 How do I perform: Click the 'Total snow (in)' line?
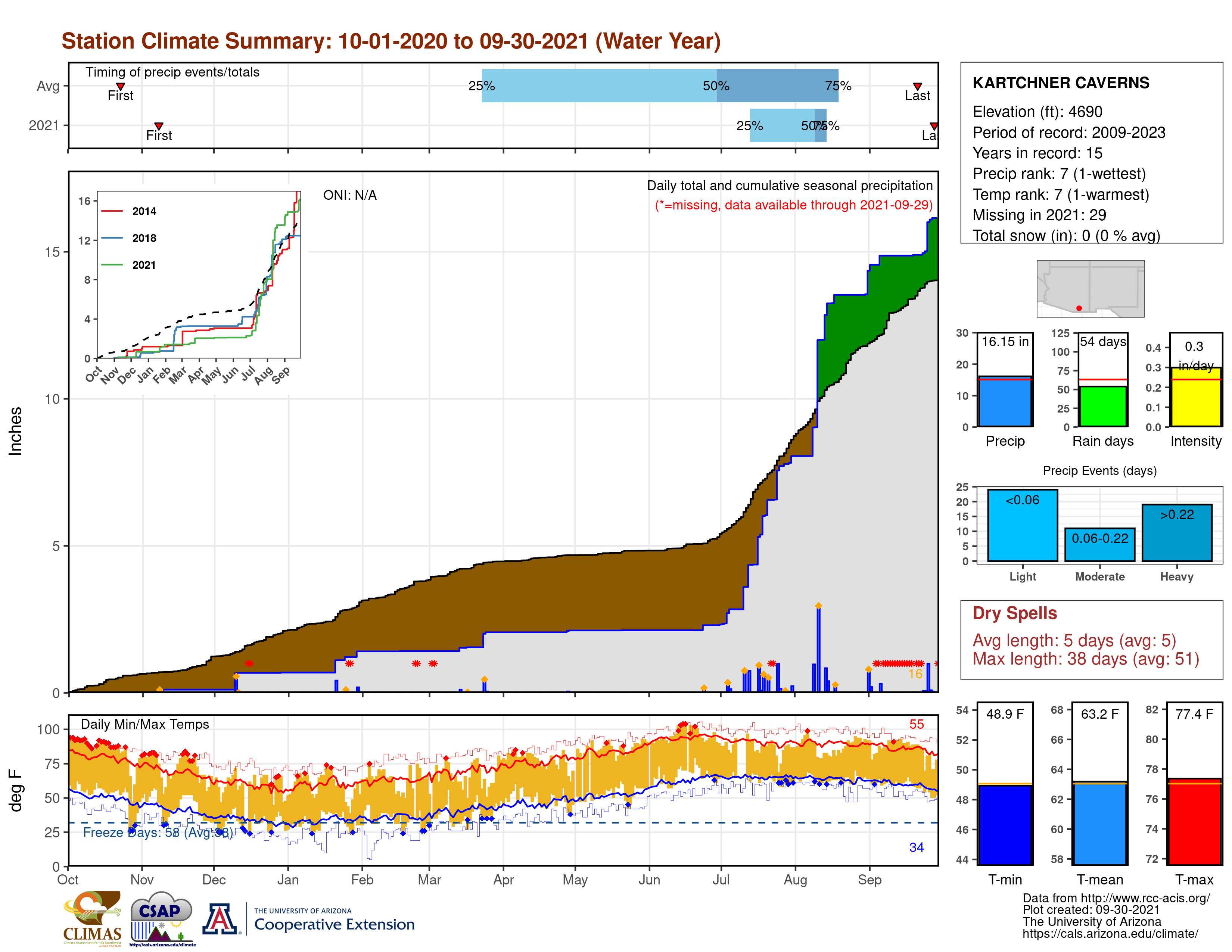click(x=1066, y=235)
